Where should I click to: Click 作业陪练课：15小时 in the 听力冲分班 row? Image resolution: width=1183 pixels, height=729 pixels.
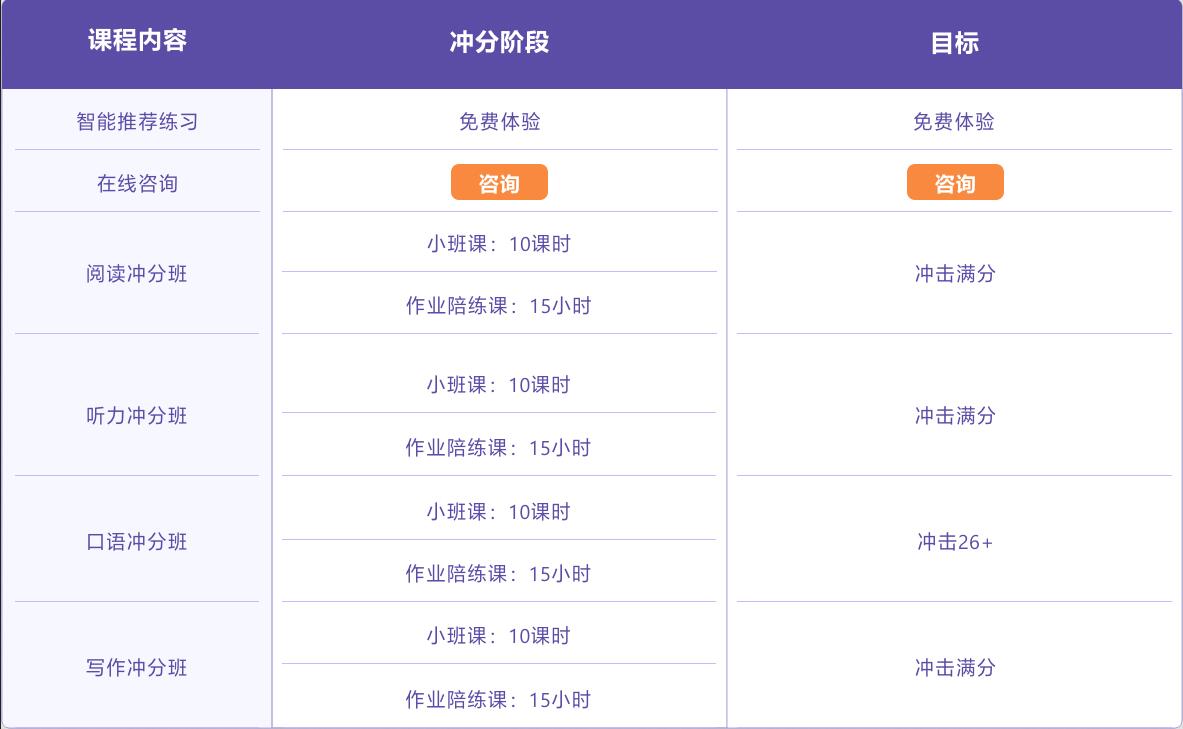click(498, 448)
